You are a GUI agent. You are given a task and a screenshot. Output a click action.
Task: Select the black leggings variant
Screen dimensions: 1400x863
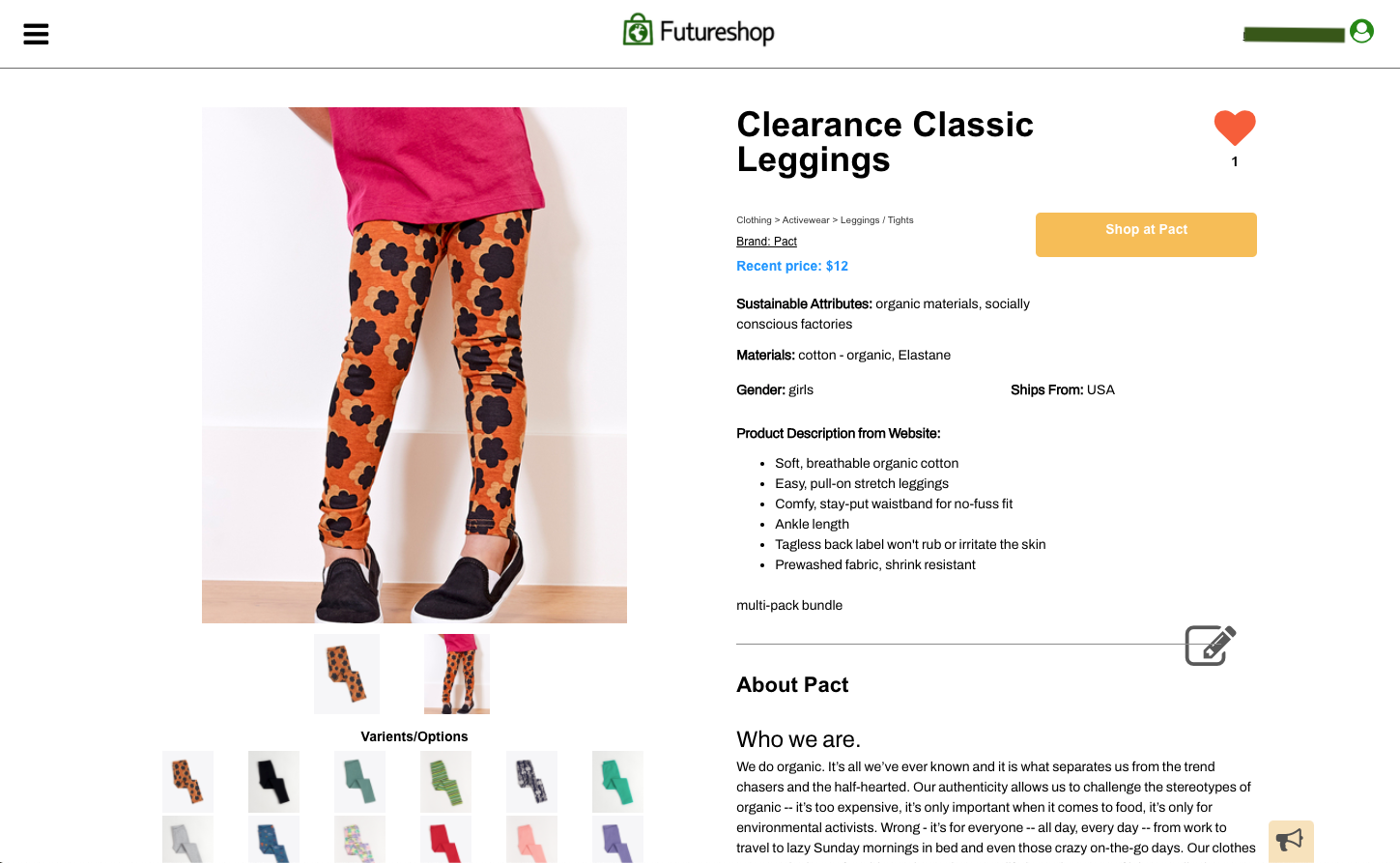point(273,782)
